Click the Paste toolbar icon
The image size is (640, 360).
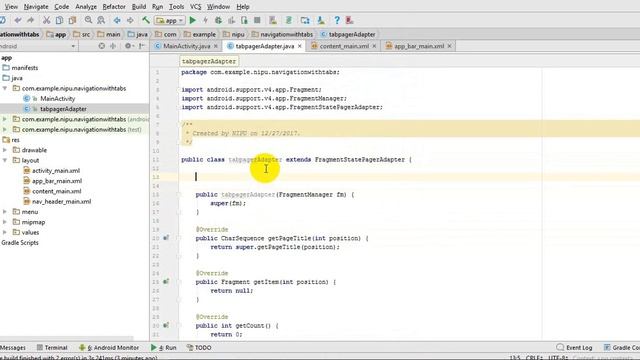pos(72,20)
